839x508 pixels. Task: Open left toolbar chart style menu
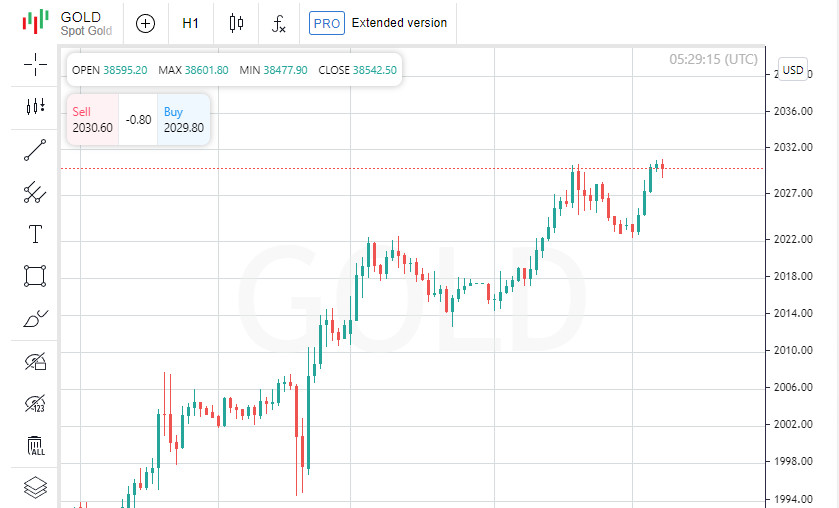[35, 106]
